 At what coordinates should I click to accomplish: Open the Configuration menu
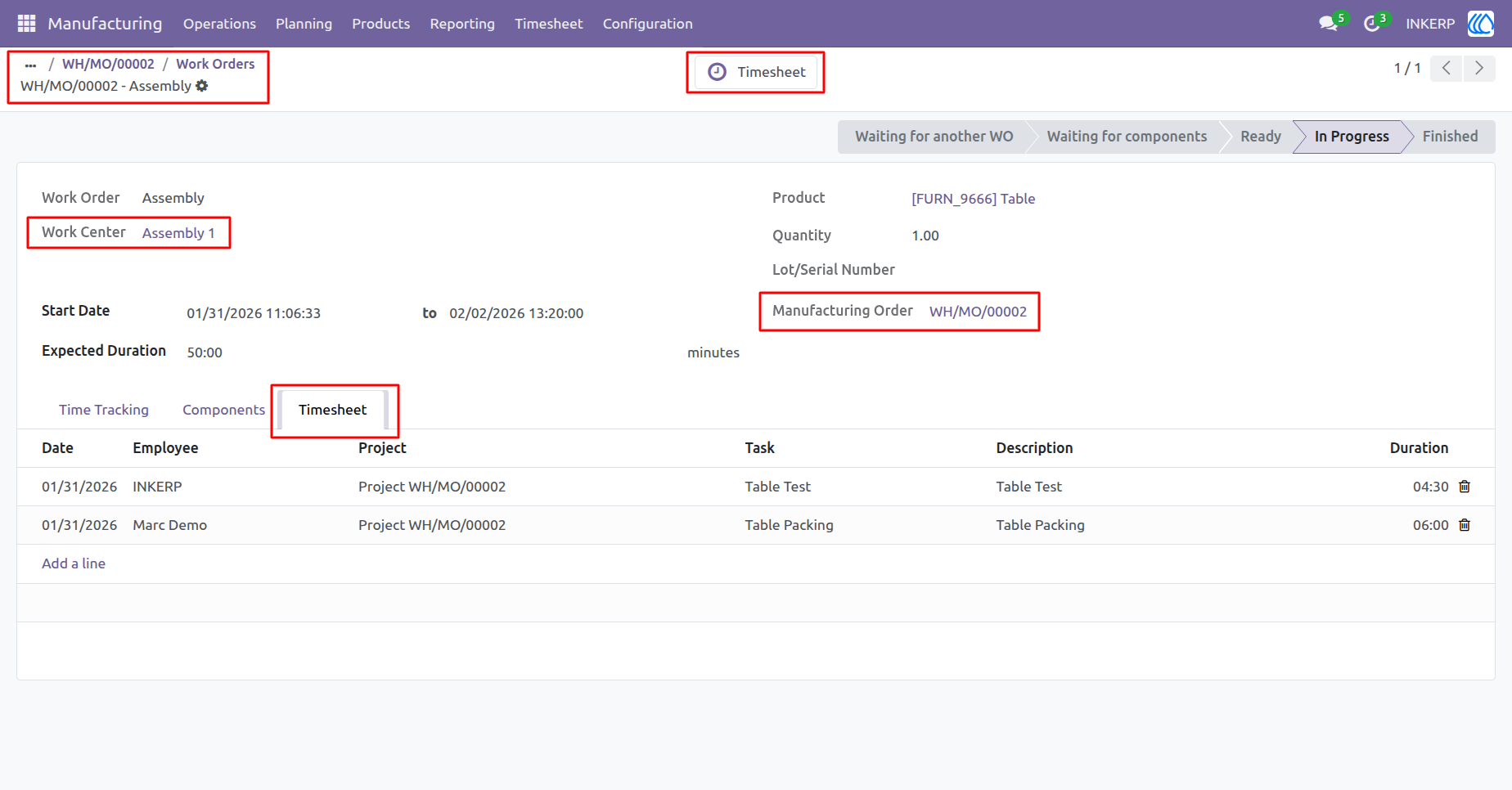tap(648, 24)
